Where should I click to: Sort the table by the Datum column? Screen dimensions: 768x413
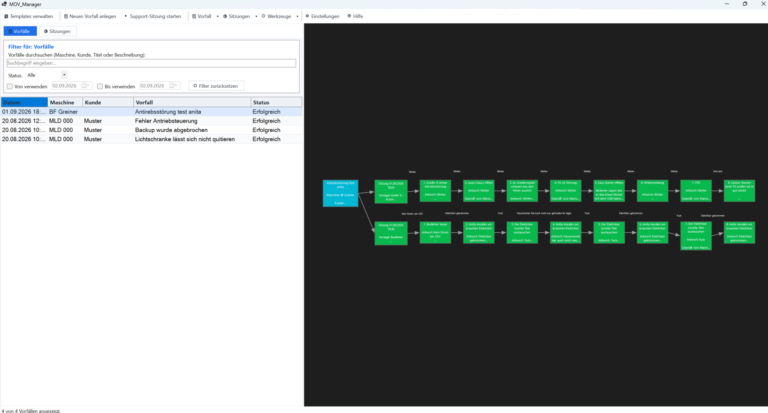coord(24,102)
